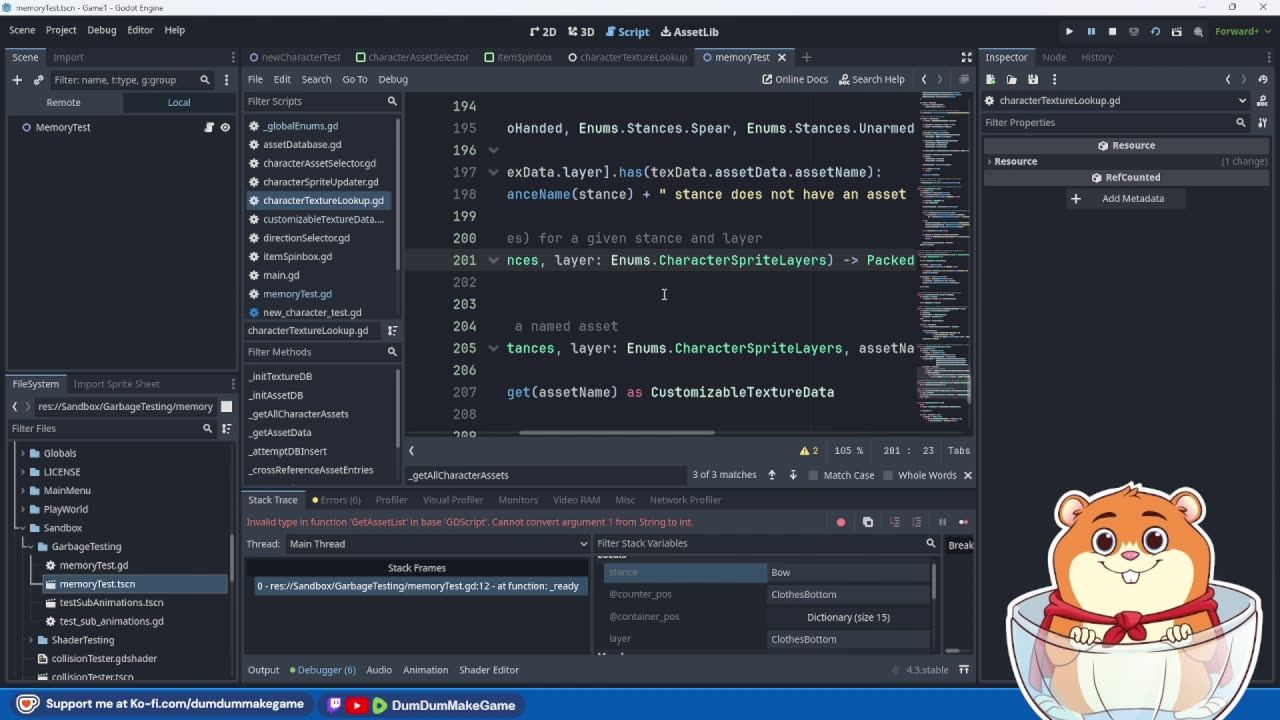The image size is (1280, 720).
Task: Open the Project menu
Action: (61, 30)
